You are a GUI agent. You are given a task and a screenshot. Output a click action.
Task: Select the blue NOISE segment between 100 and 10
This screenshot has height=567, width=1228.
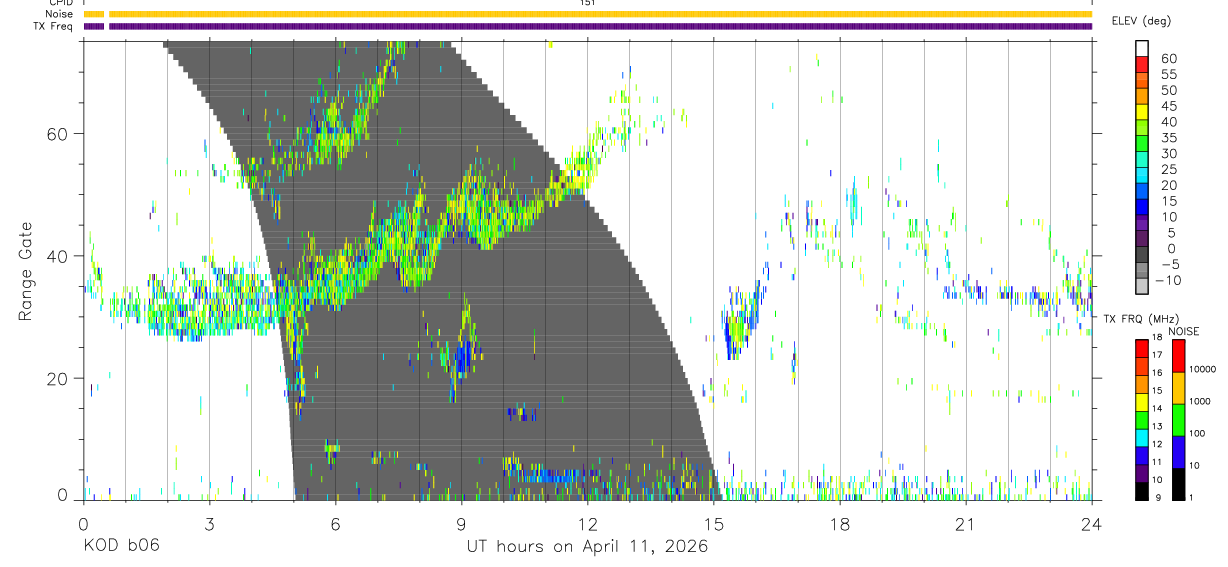coord(1179,451)
